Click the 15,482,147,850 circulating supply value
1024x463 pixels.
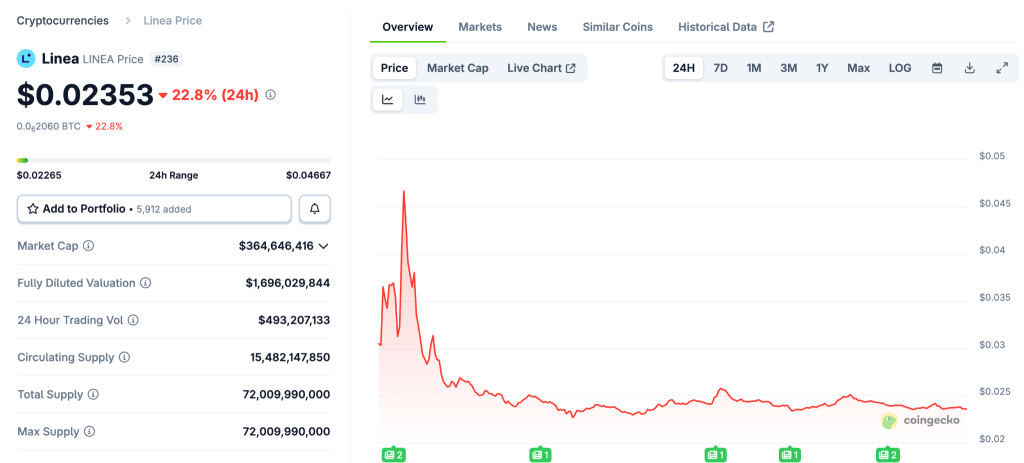pyautogui.click(x=290, y=358)
